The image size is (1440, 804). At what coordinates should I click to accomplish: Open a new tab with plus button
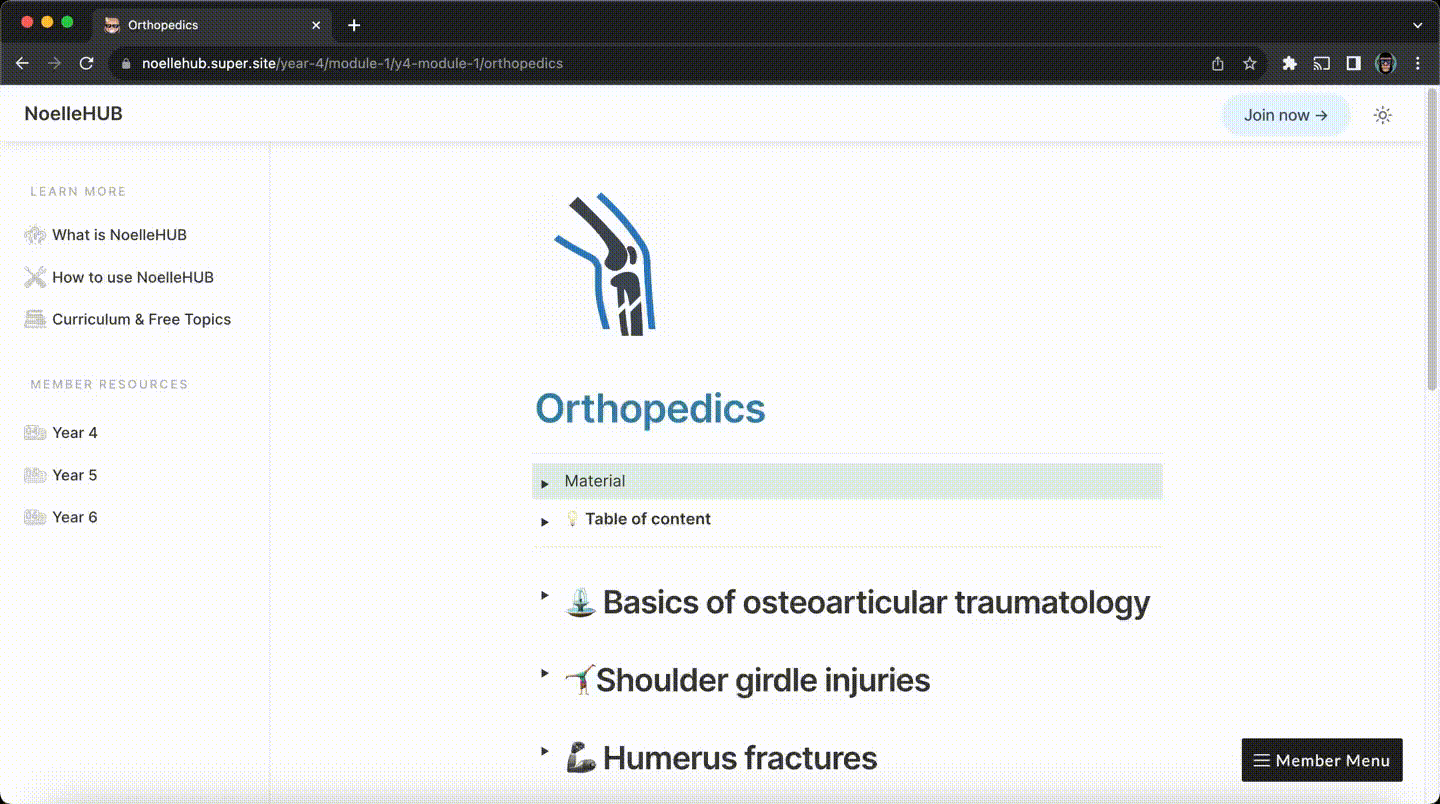[x=354, y=25]
